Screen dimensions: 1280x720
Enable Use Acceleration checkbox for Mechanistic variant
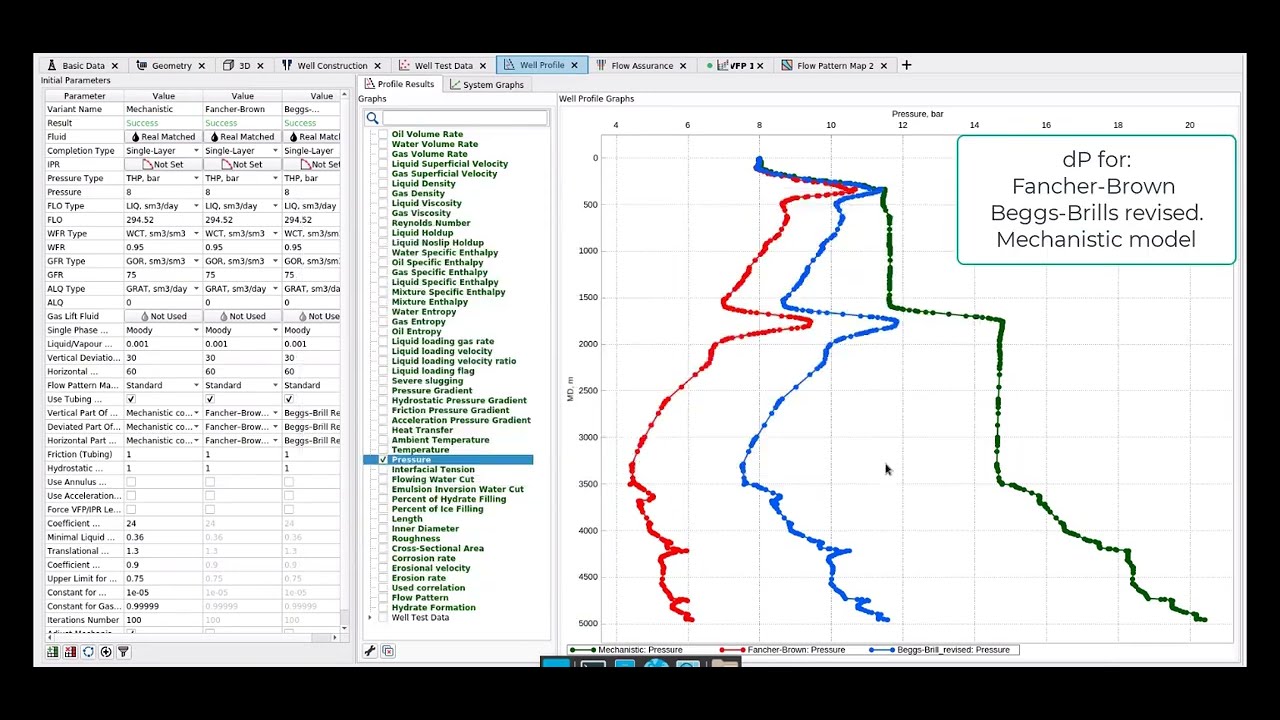131,496
